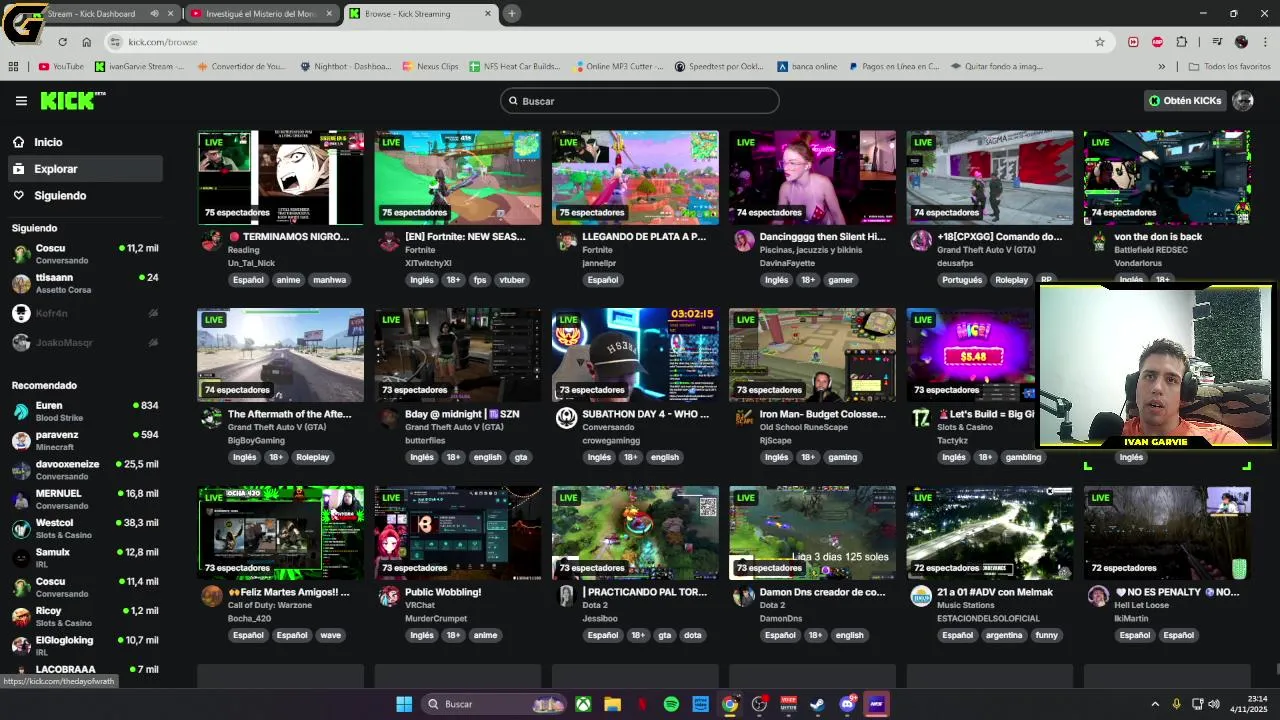Image resolution: width=1280 pixels, height=720 pixels.
Task: Click the ESTACIONDELSOLOFICIAL channel avatar
Action: coord(921,596)
